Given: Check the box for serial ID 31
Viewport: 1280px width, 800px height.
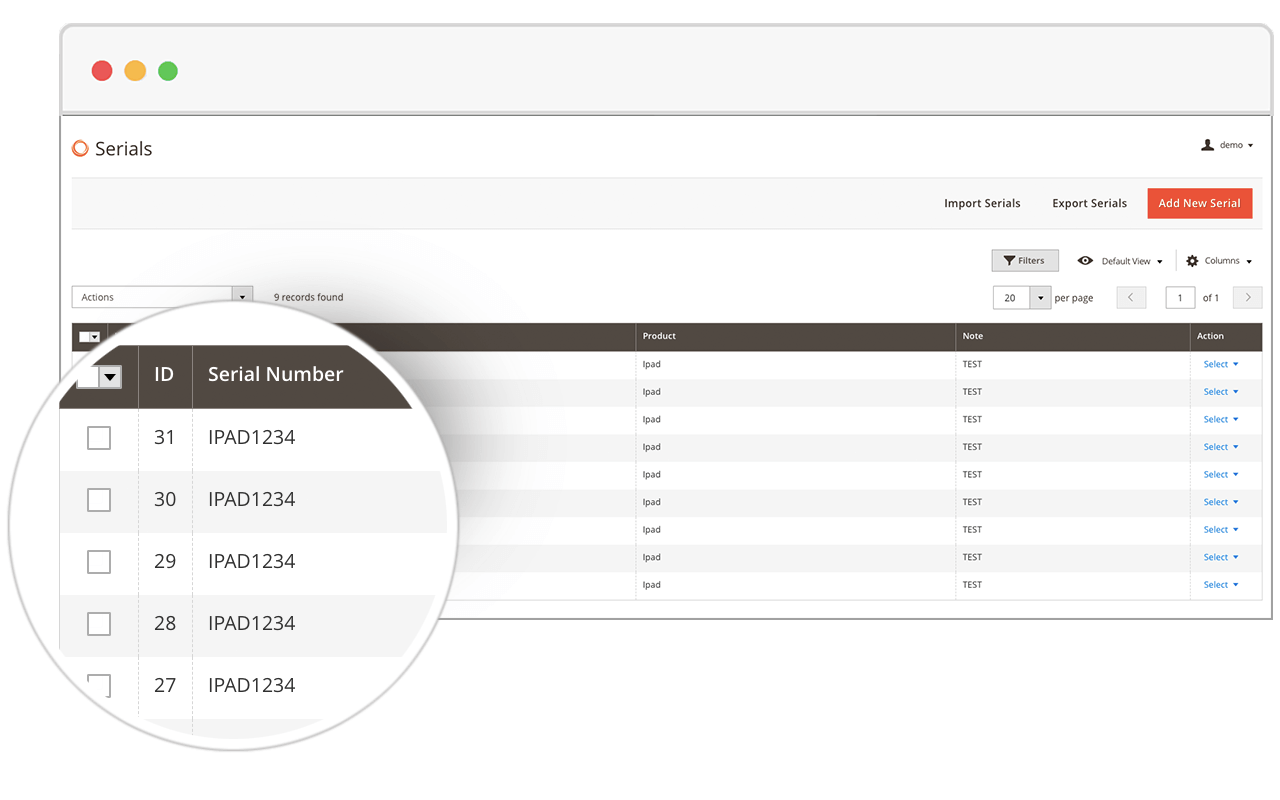Looking at the screenshot, I should coord(99,438).
